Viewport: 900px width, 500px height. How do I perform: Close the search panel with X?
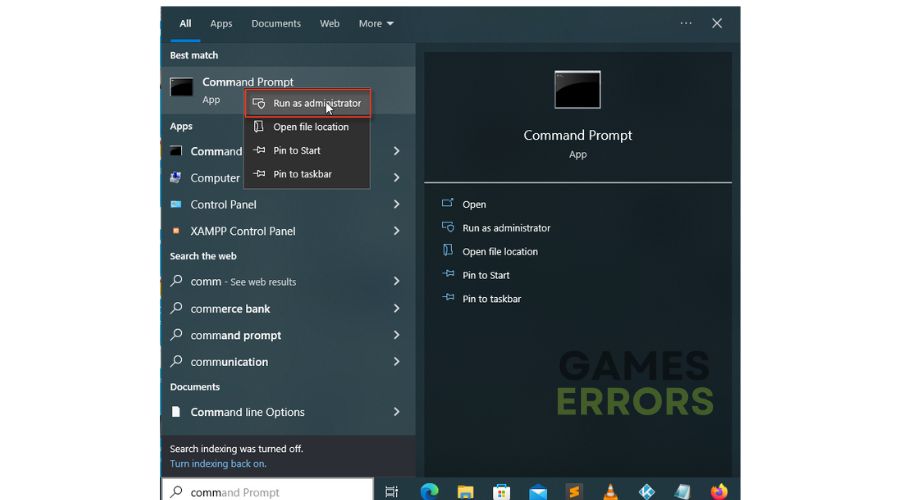click(x=717, y=23)
